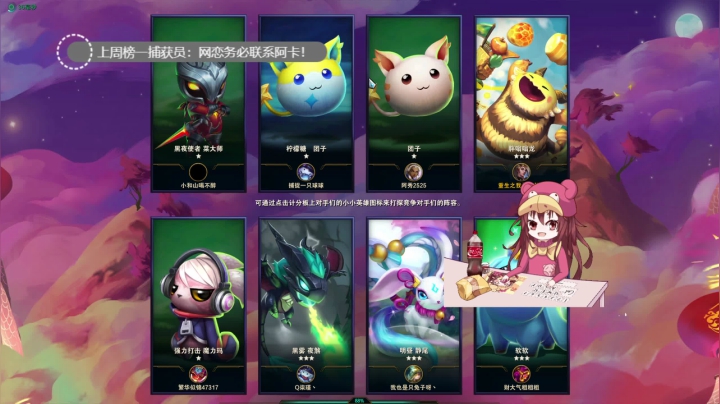Click the avatar above 我也是只兔子呀
Screen dimensions: 720x404
[413, 374]
